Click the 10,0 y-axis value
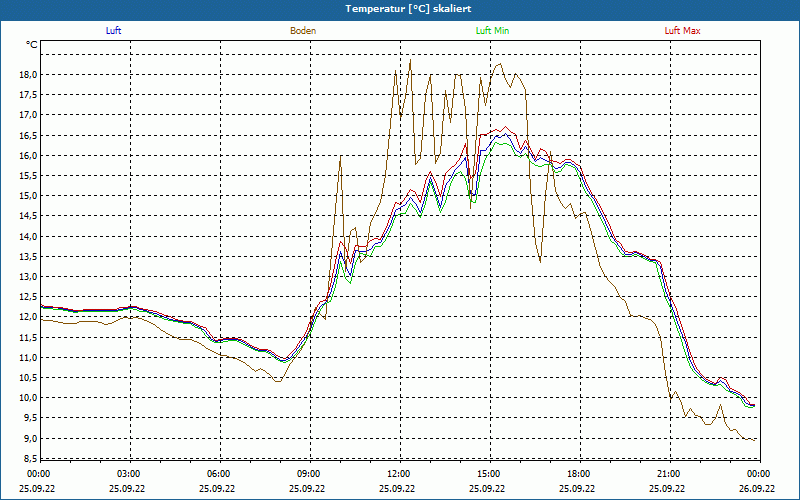This screenshot has height=500, width=800. 29,397
